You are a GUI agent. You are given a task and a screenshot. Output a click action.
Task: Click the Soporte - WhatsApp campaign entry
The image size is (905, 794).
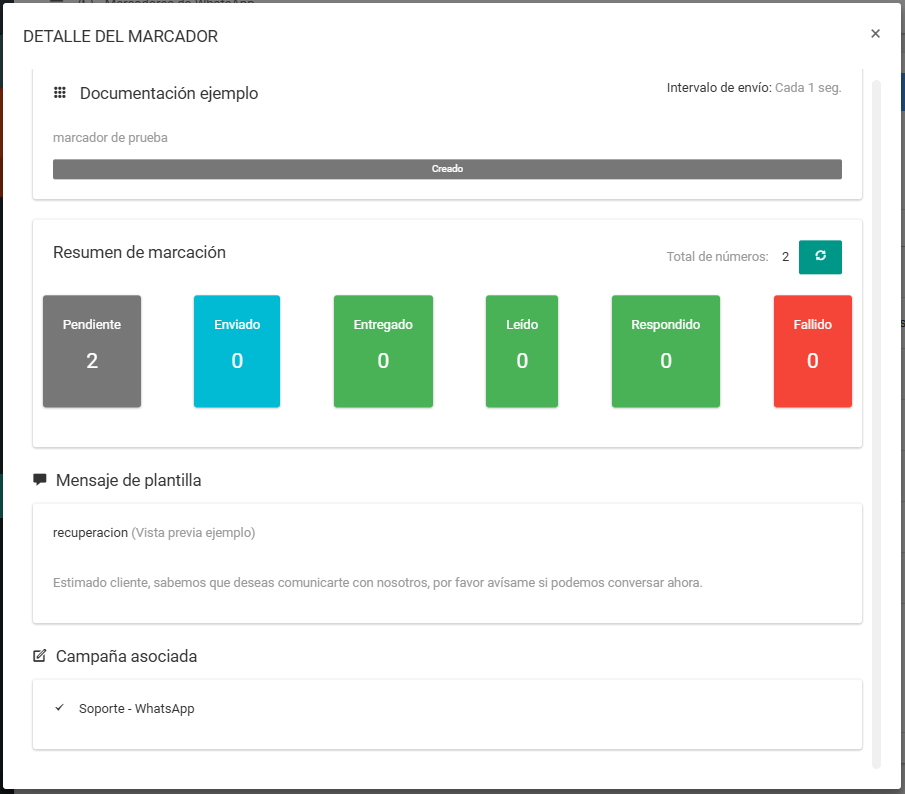136,709
